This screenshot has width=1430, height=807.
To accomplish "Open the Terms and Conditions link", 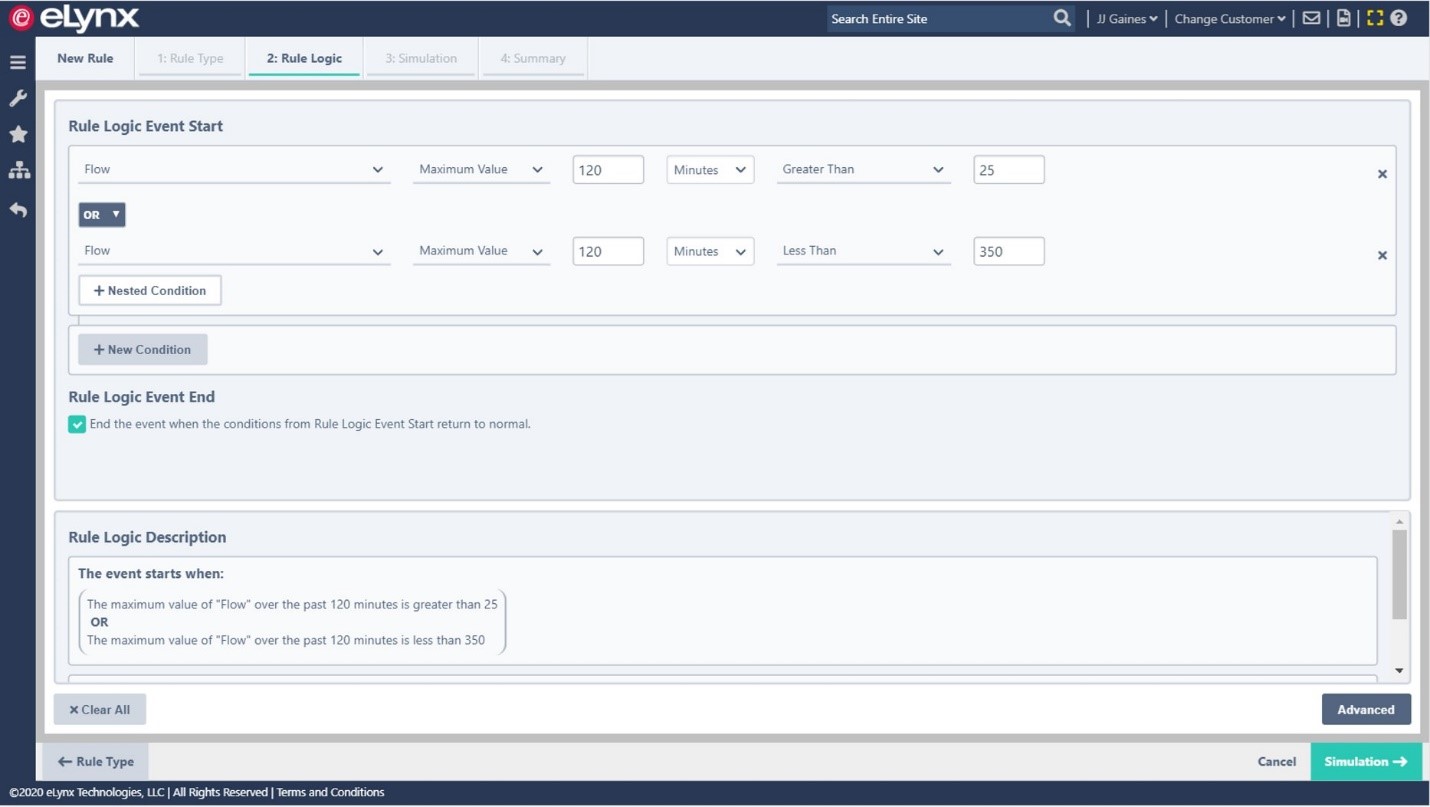I will [x=331, y=791].
